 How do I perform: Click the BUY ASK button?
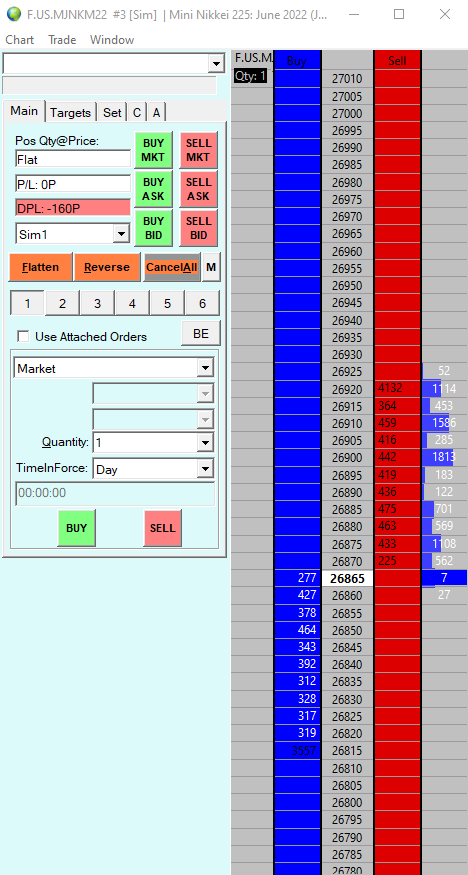(153, 189)
